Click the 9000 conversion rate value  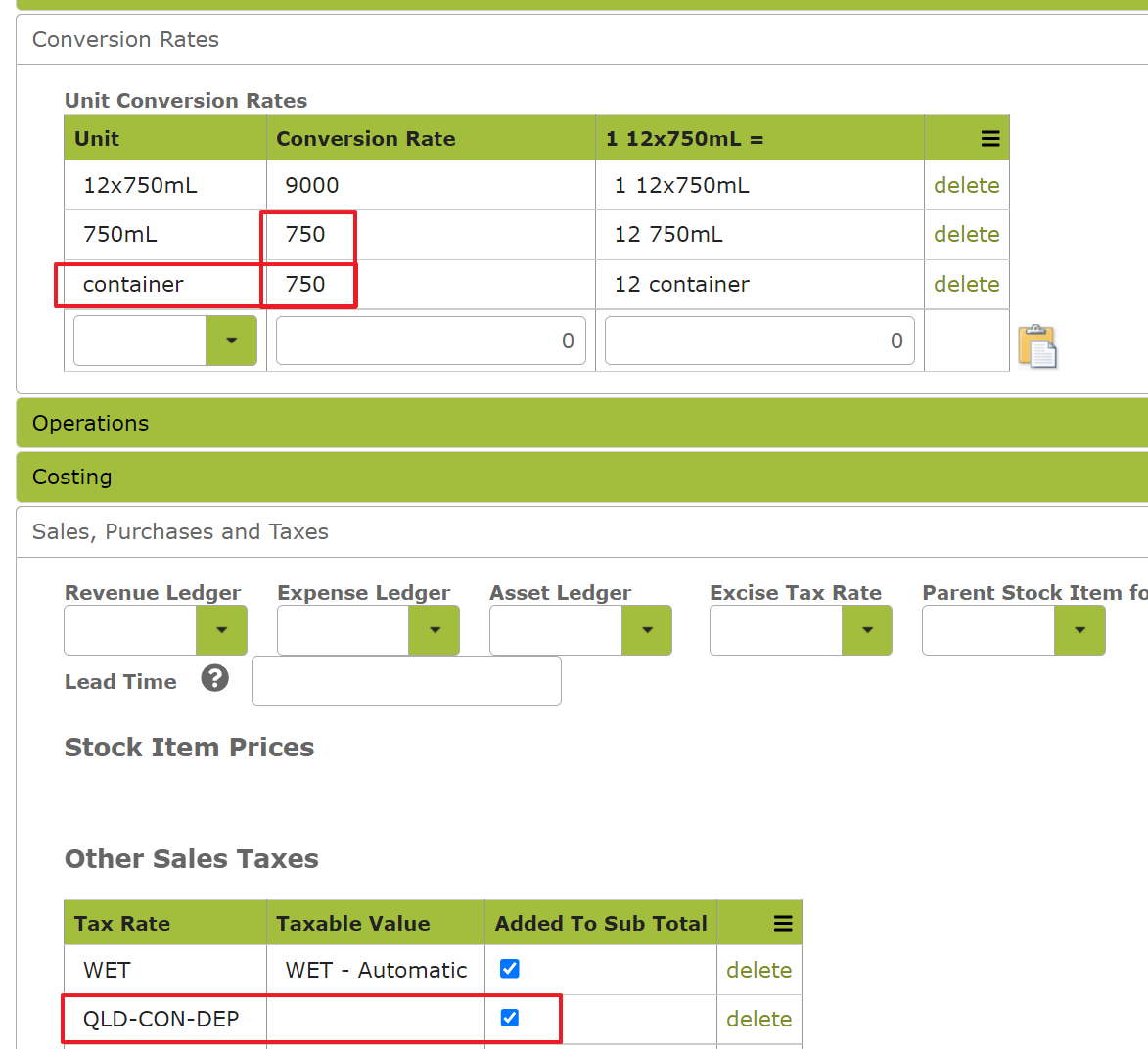[312, 185]
